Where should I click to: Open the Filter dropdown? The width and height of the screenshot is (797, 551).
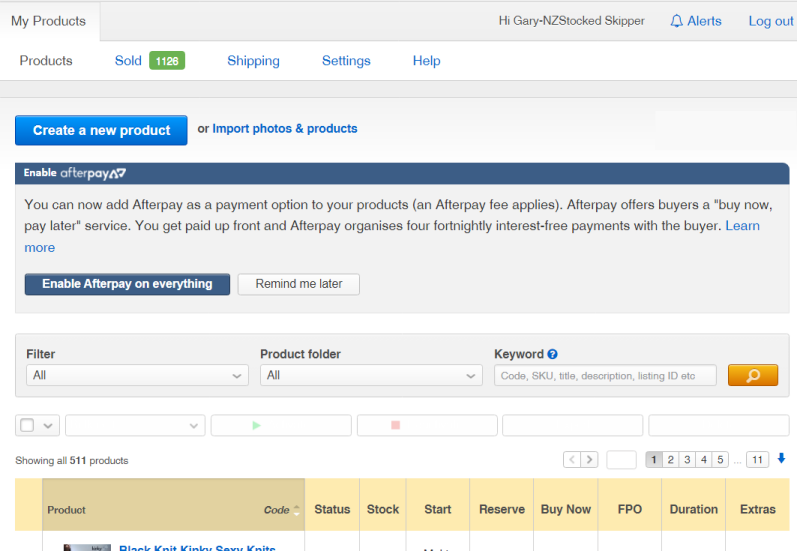pyautogui.click(x=137, y=375)
